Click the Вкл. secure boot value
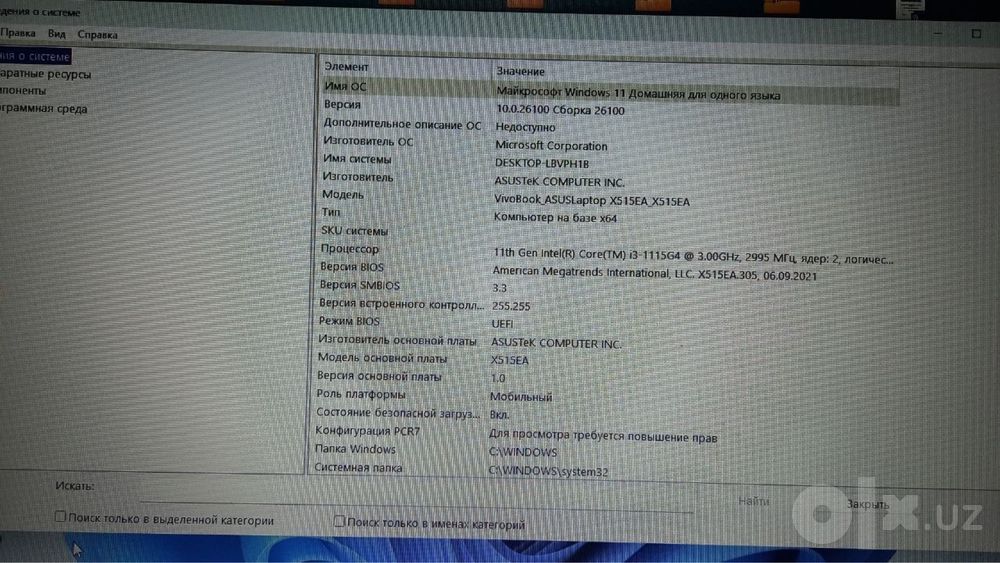The height and width of the screenshot is (563, 1000). point(499,414)
